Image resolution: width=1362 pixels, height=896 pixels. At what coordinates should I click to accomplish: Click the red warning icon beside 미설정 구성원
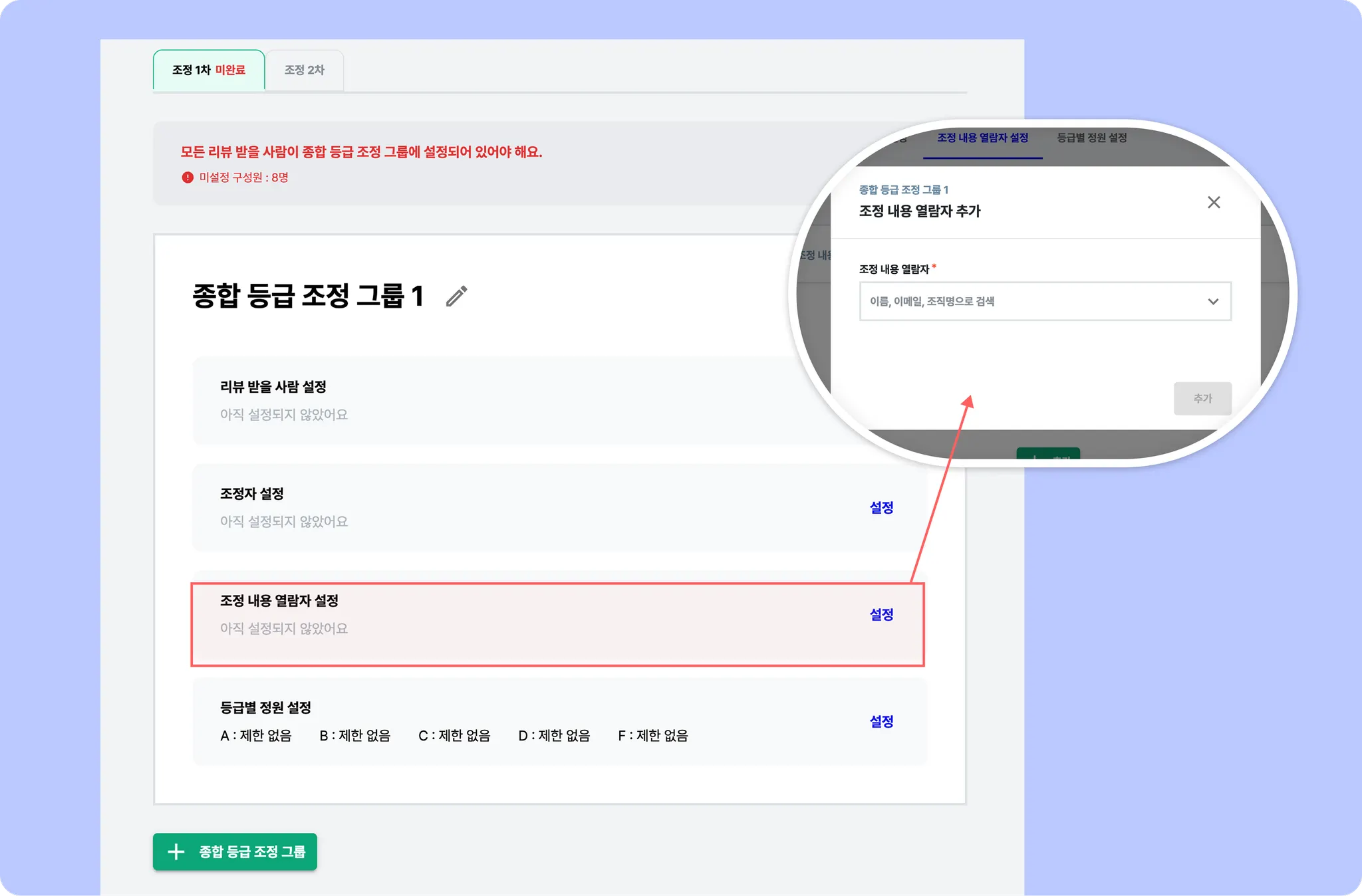pos(188,177)
